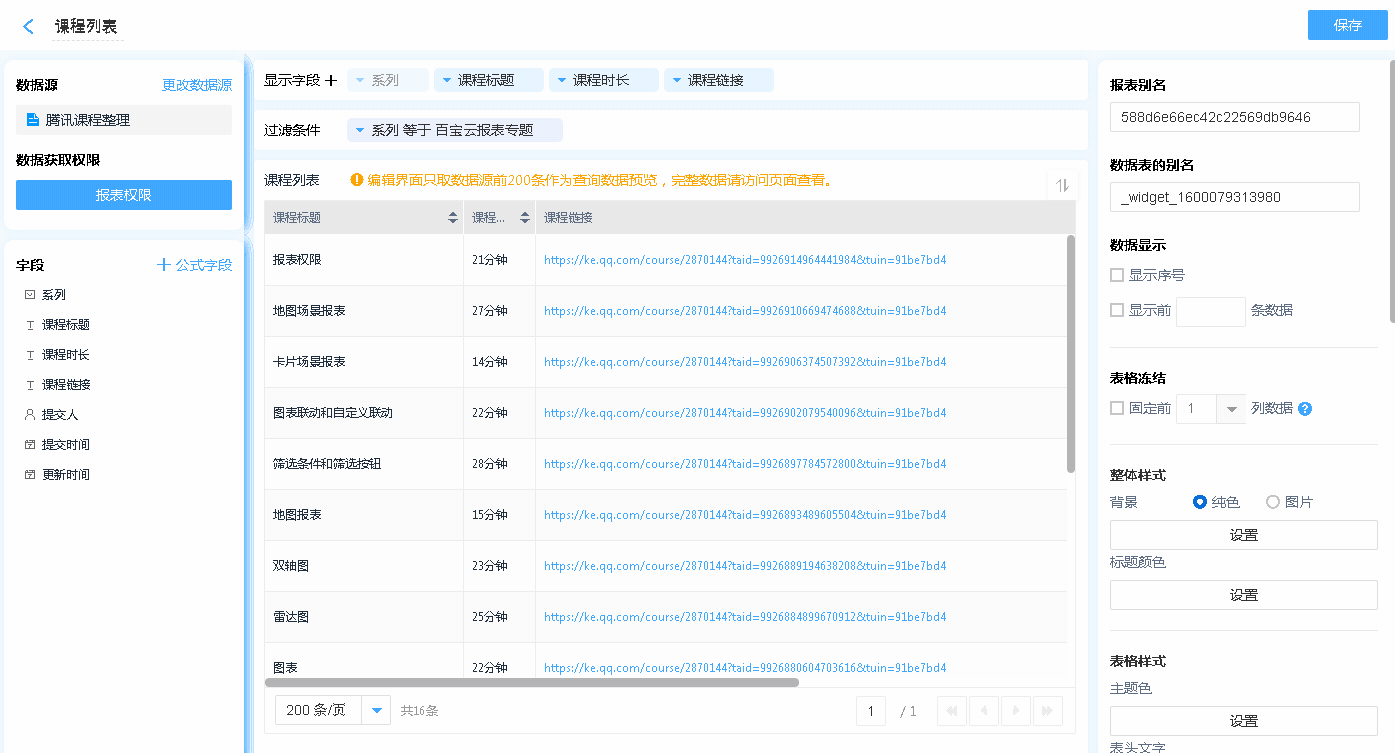The width and height of the screenshot is (1395, 753).
Task: Click the help icon next to 列数据
Action: [x=1304, y=409]
